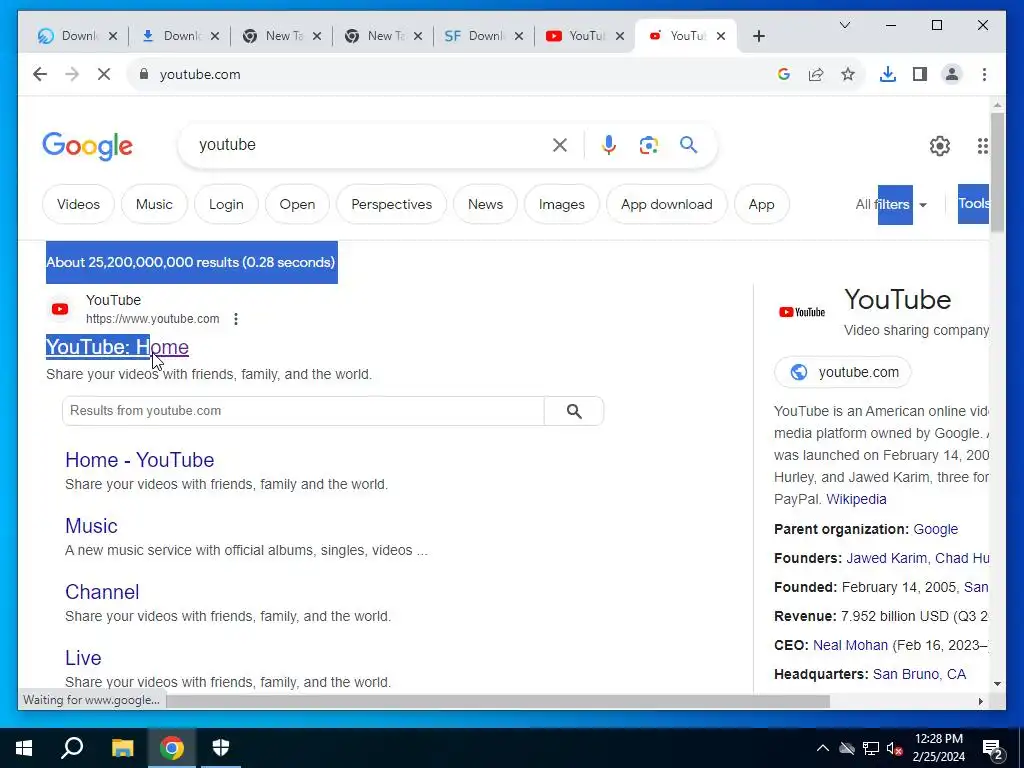Open File Explorer from the taskbar
Viewport: 1024px width, 768px height.
[122, 748]
